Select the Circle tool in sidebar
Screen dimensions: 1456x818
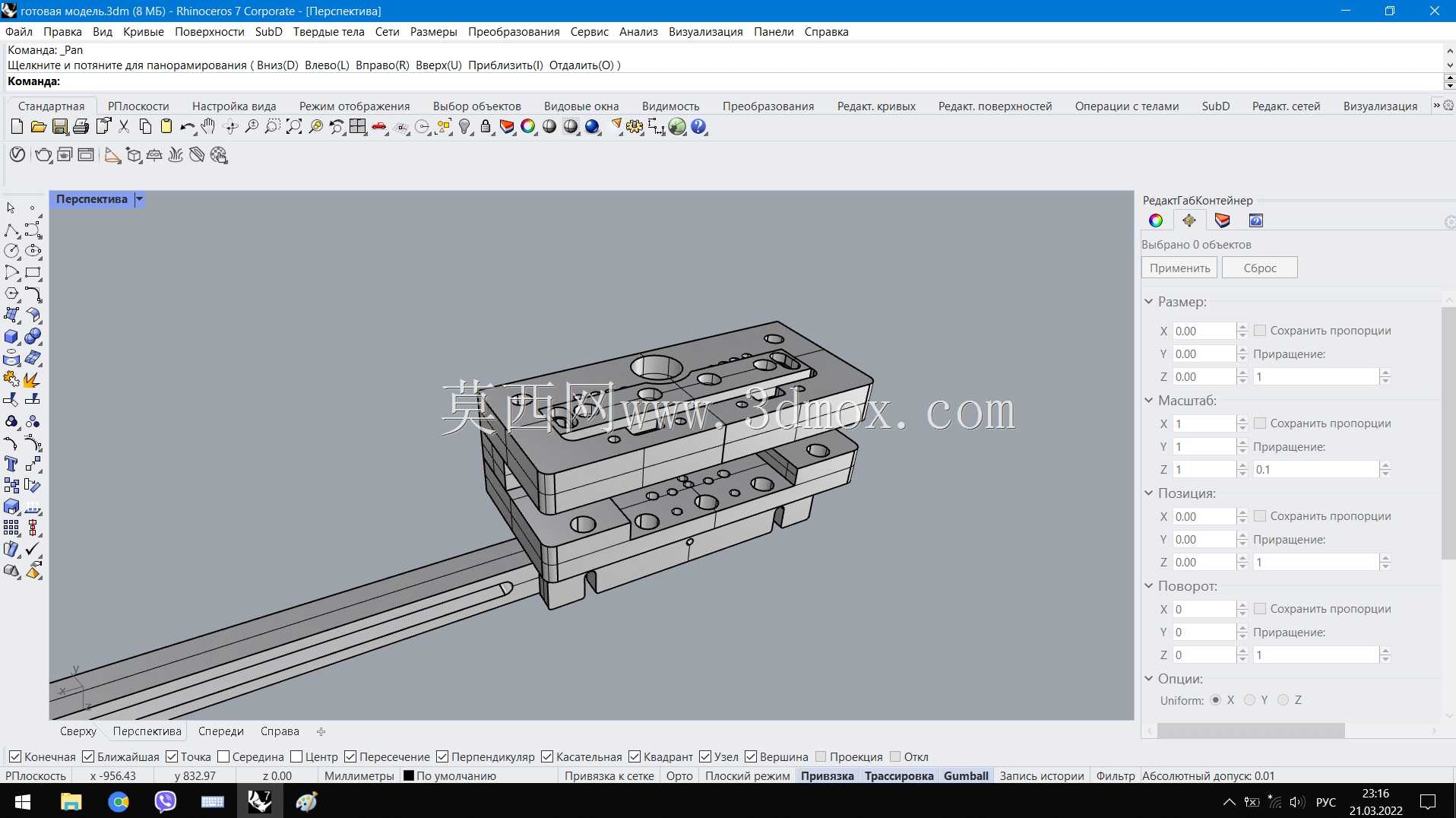click(x=11, y=251)
